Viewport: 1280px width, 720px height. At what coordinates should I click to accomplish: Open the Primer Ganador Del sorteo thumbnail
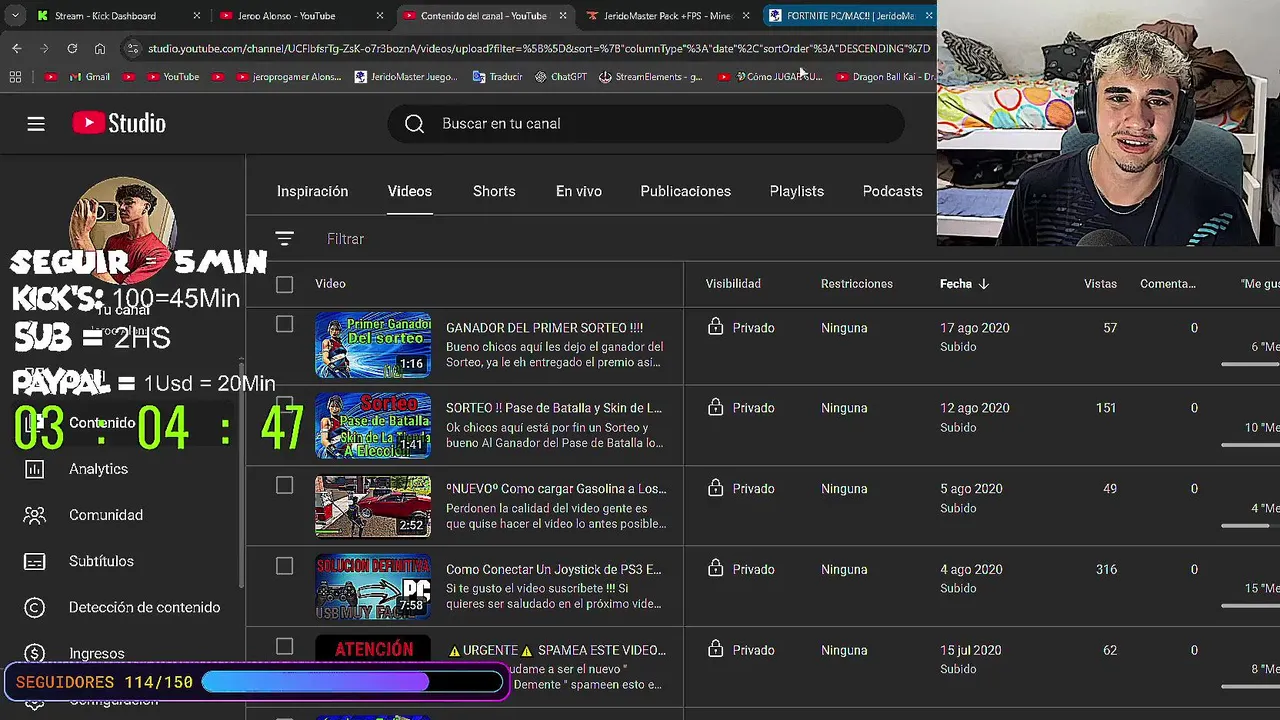click(373, 345)
